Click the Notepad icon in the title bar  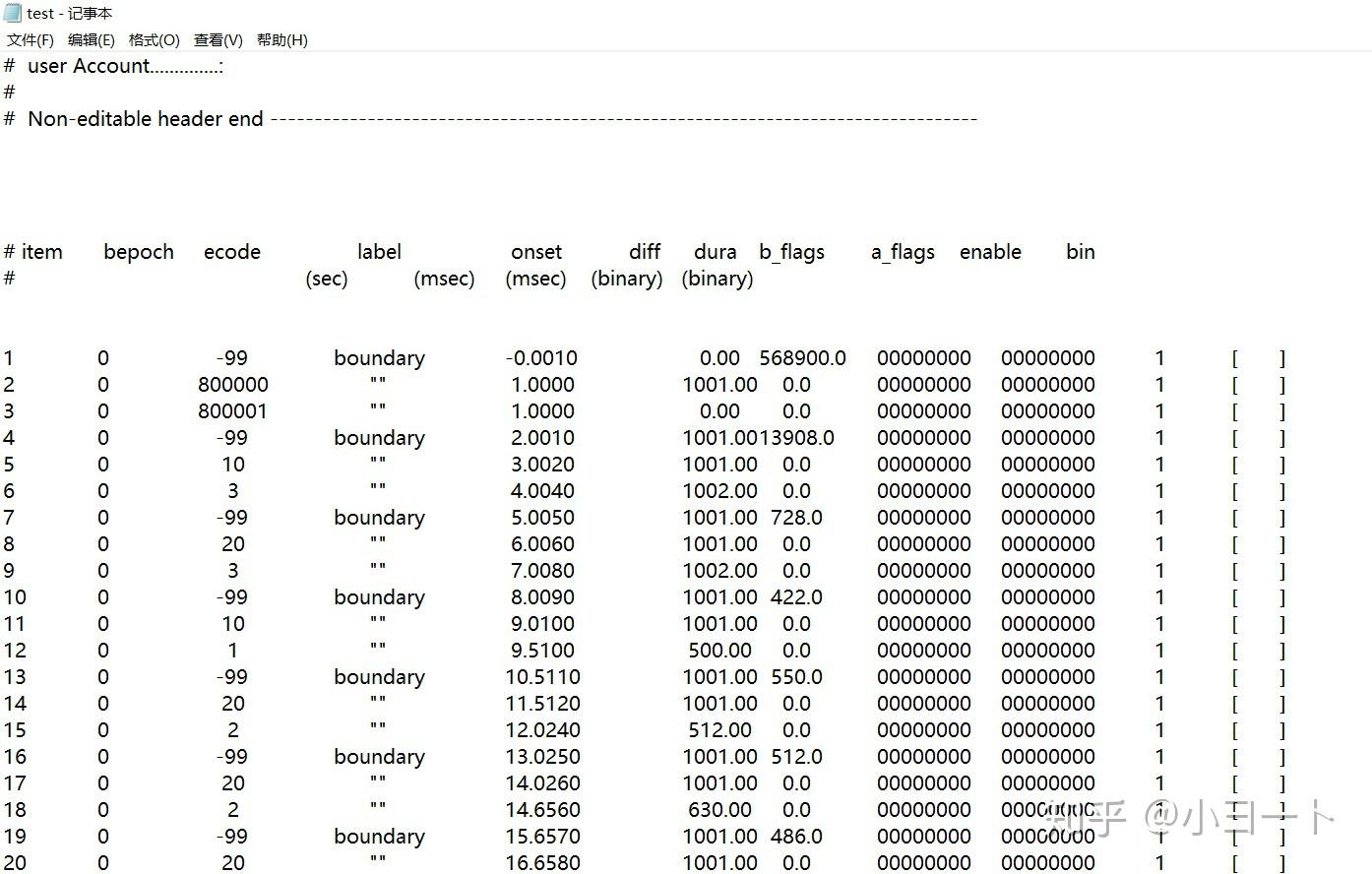pos(13,13)
